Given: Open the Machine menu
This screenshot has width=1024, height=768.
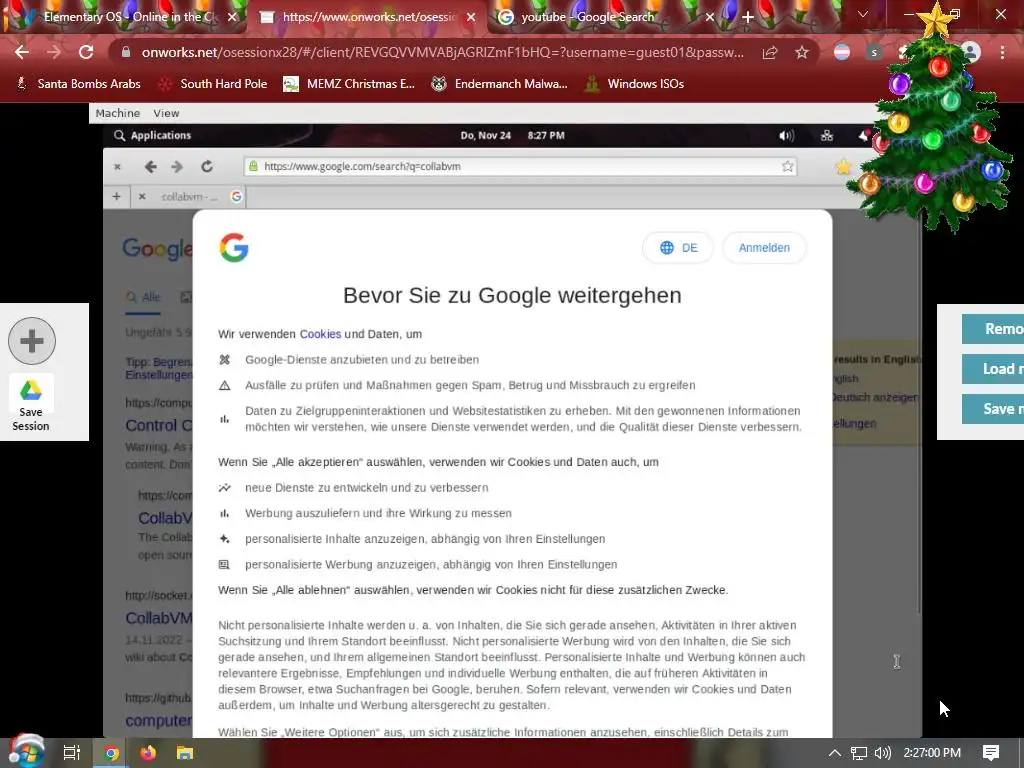Looking at the screenshot, I should [x=118, y=113].
